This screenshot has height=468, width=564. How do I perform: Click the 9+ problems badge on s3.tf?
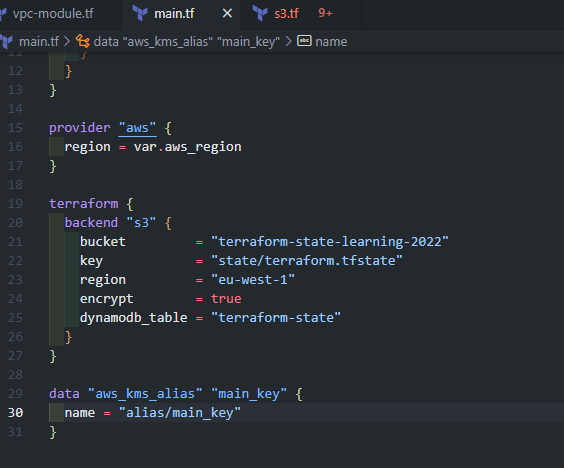coord(325,13)
